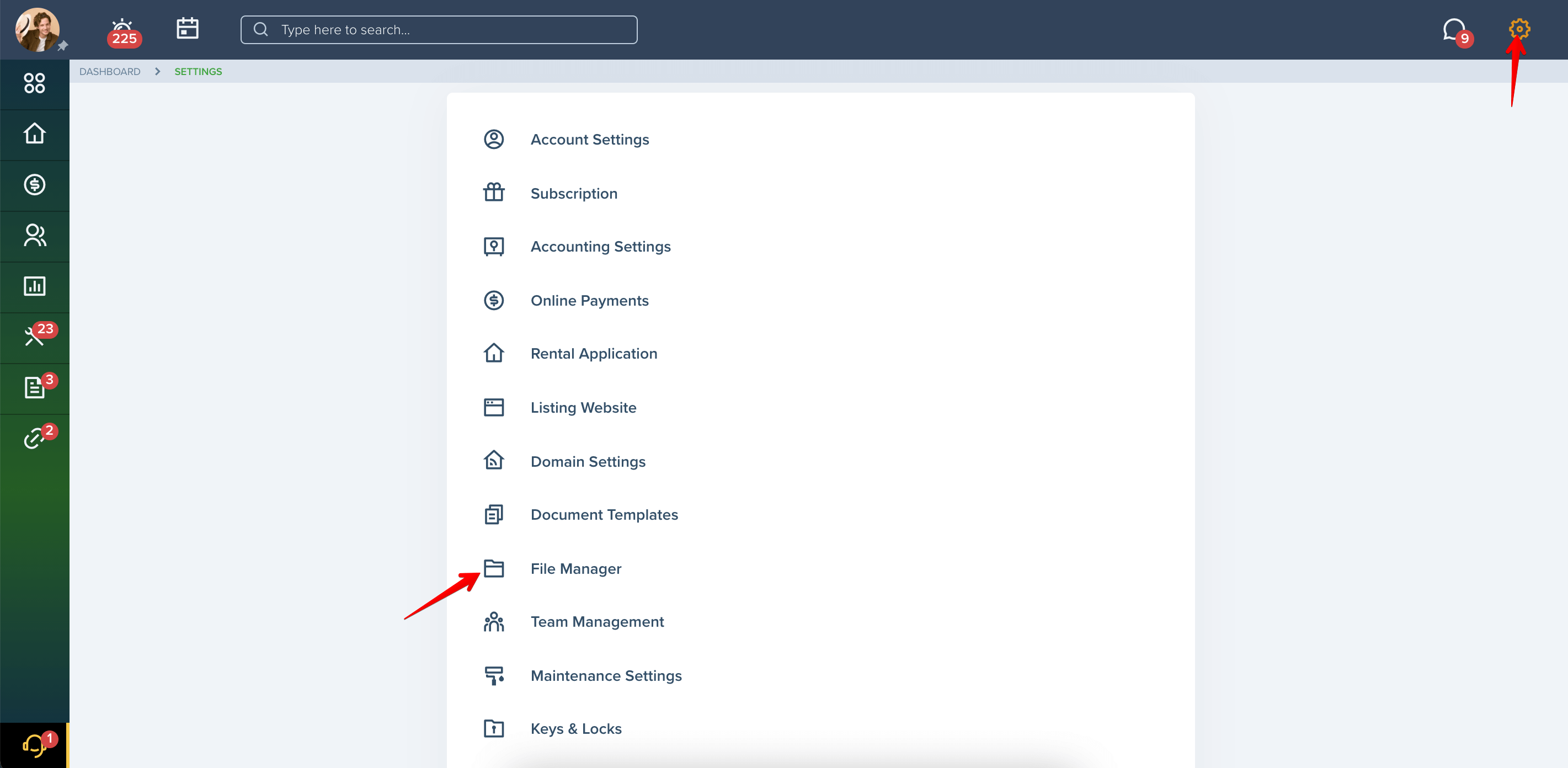Open Domain Settings
The width and height of the screenshot is (1568, 768).
588,462
